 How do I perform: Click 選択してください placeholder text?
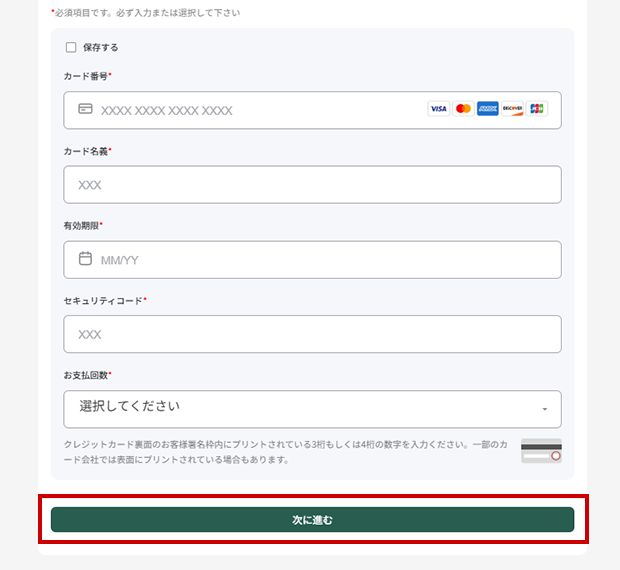coord(130,406)
